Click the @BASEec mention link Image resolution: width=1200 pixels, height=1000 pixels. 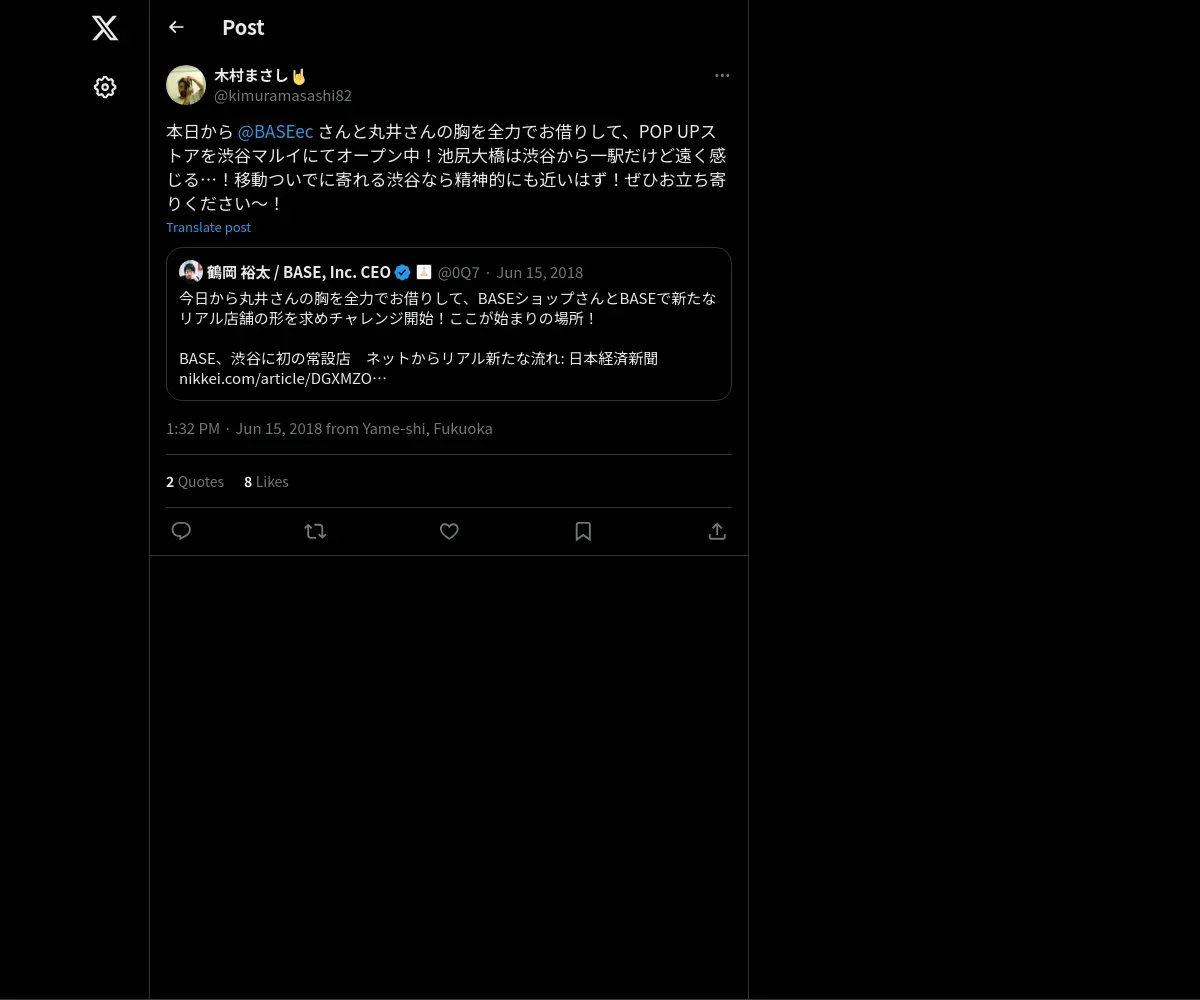(276, 132)
